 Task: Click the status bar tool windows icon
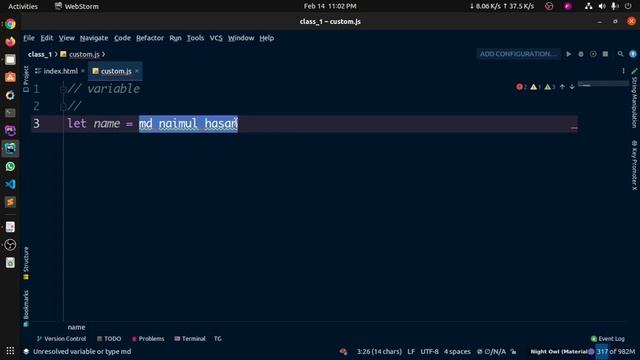click(26, 351)
